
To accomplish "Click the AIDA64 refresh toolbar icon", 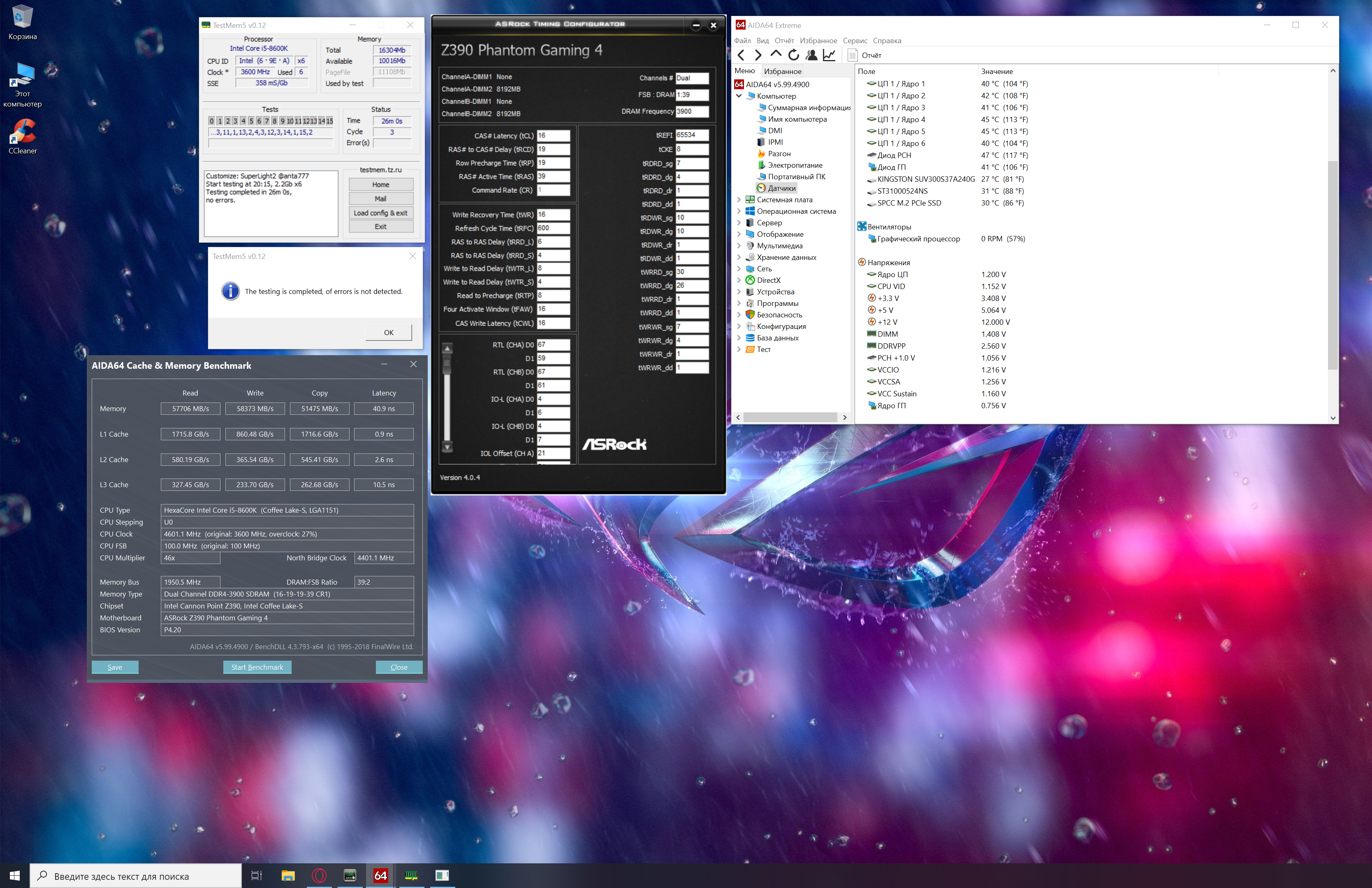I will tap(794, 55).
